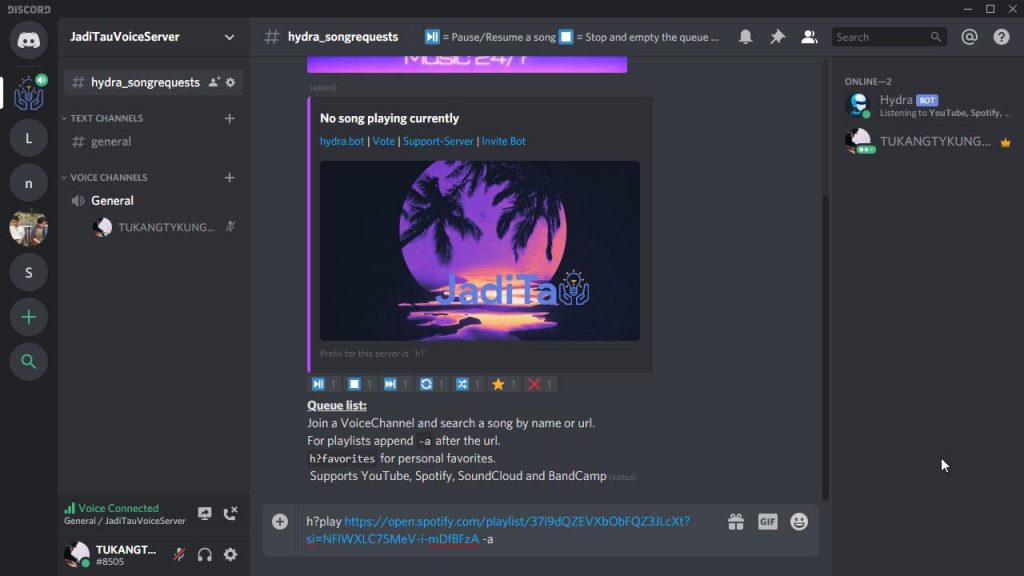The image size is (1024, 576).
Task: Toggle the member list visibility
Action: pos(809,37)
